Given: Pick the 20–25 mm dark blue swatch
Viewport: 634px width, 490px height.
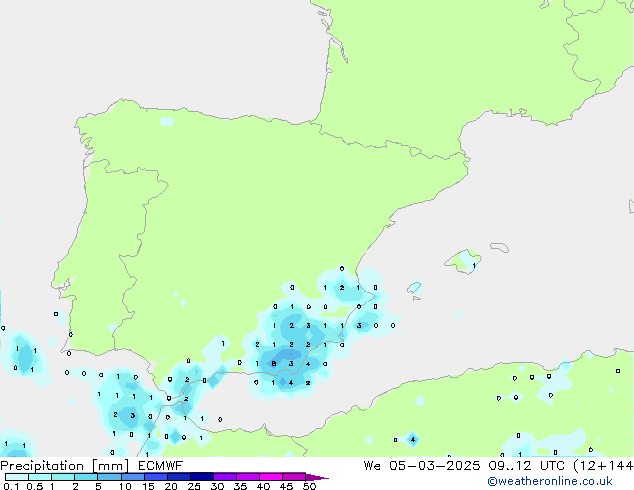Looking at the screenshot, I should pos(179,477).
